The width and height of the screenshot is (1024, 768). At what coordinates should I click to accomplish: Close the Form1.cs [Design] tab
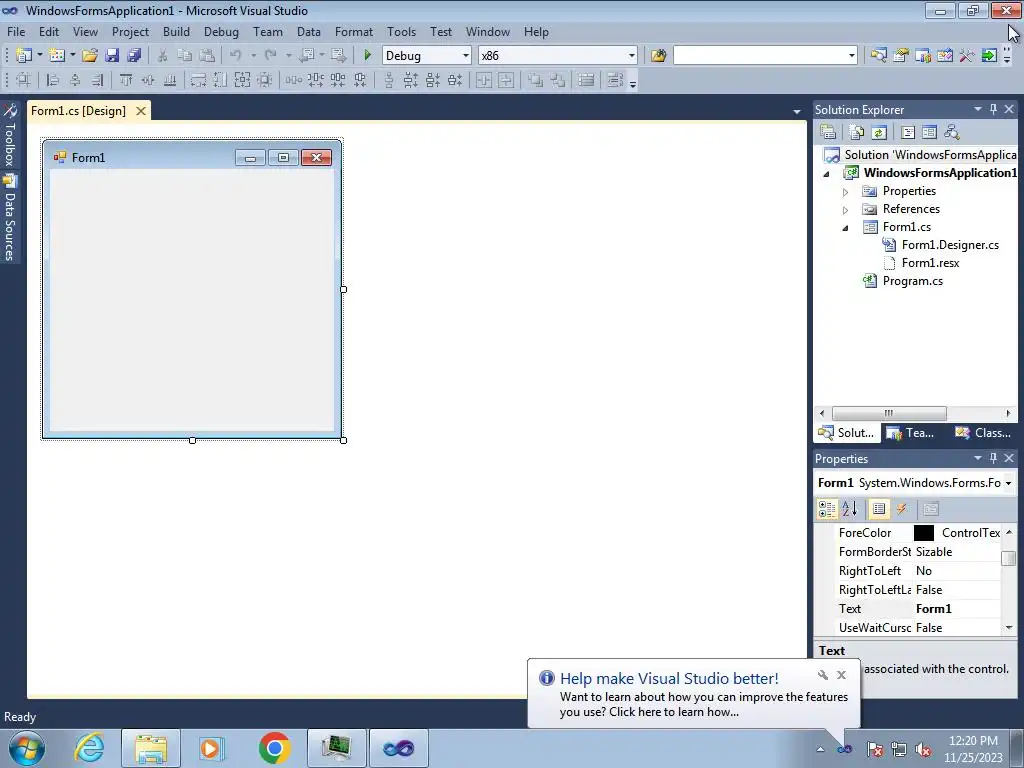tap(140, 111)
